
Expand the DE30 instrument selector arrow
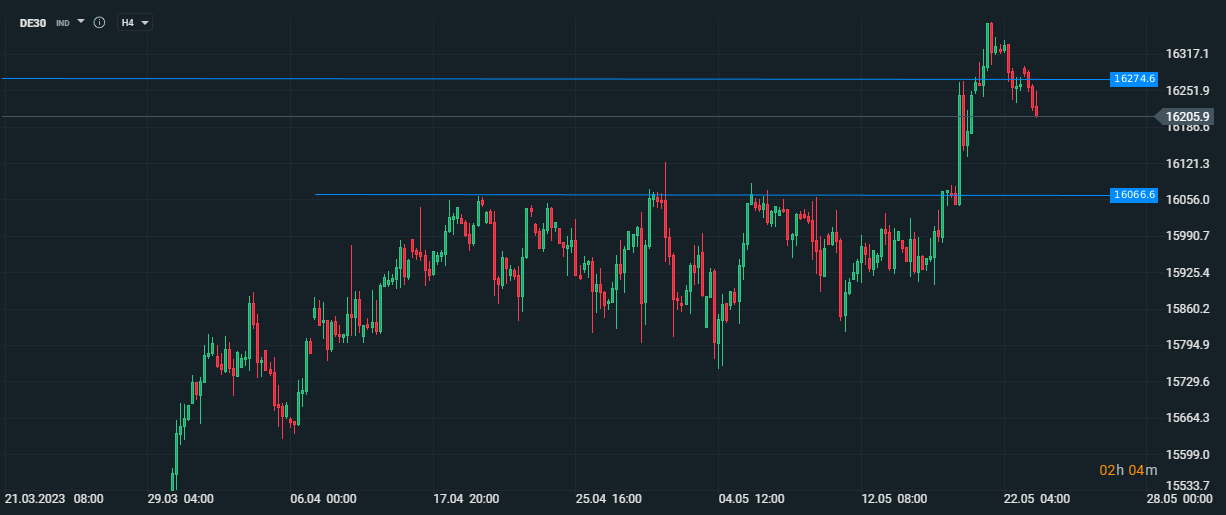(81, 21)
